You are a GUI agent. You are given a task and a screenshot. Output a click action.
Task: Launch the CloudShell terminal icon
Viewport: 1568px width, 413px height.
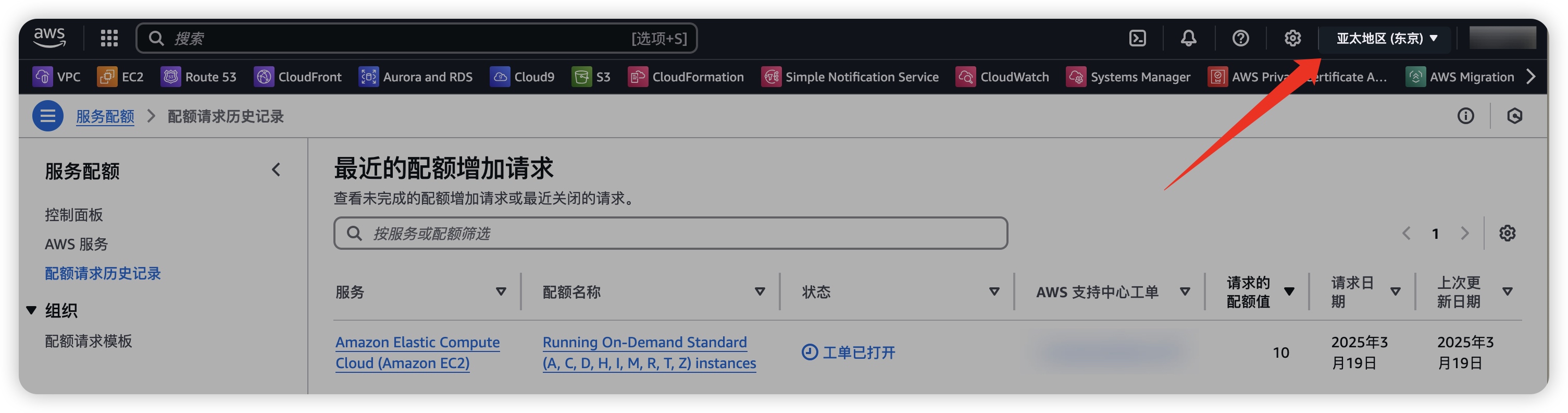pyautogui.click(x=1137, y=39)
